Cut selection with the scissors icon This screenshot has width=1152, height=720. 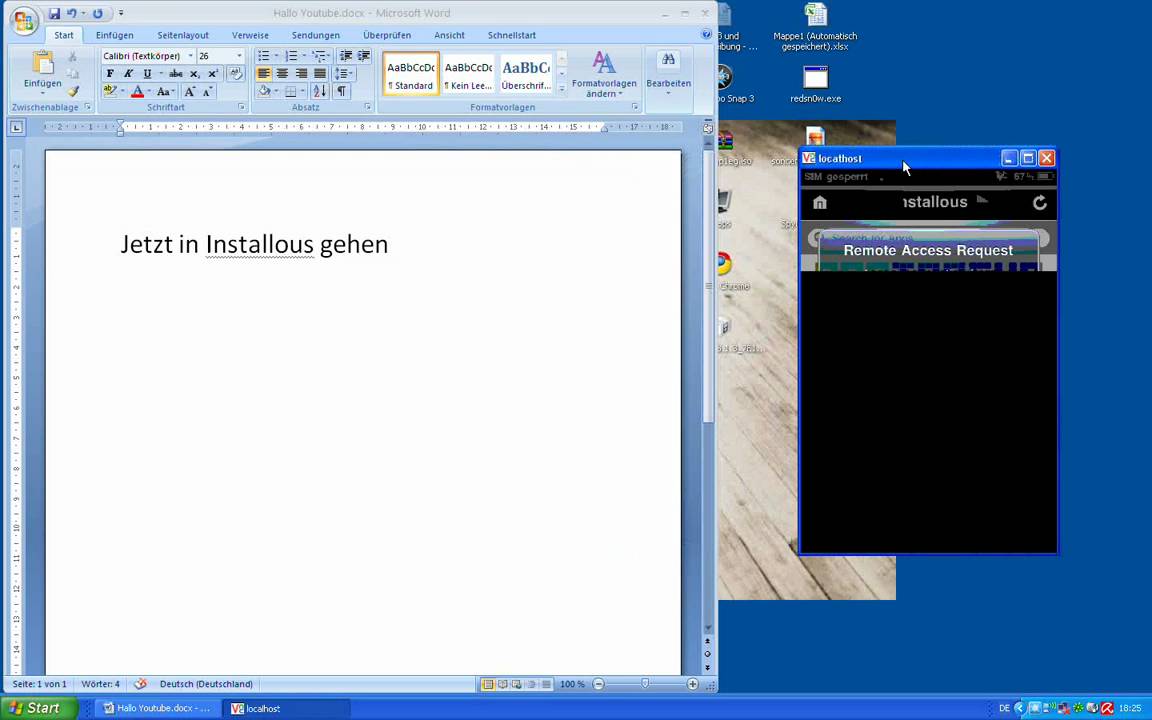point(73,57)
